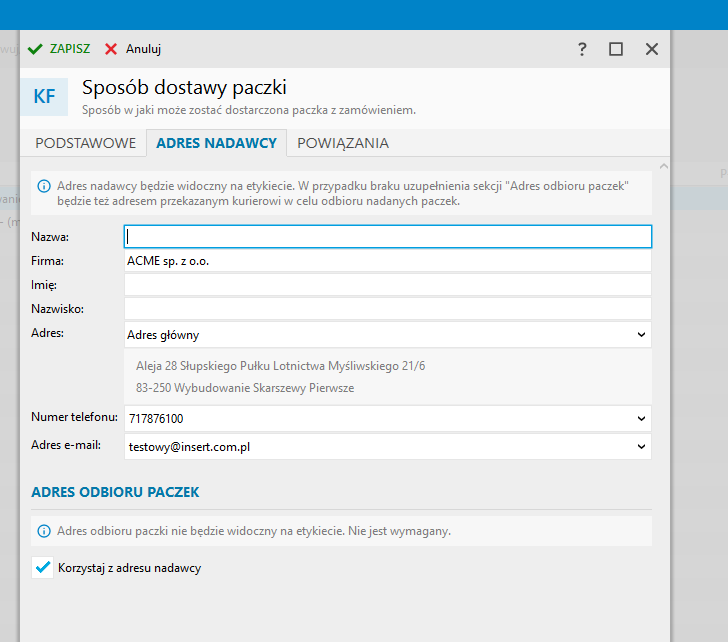Close the Sposób dostawy paczki dialog

pos(652,49)
